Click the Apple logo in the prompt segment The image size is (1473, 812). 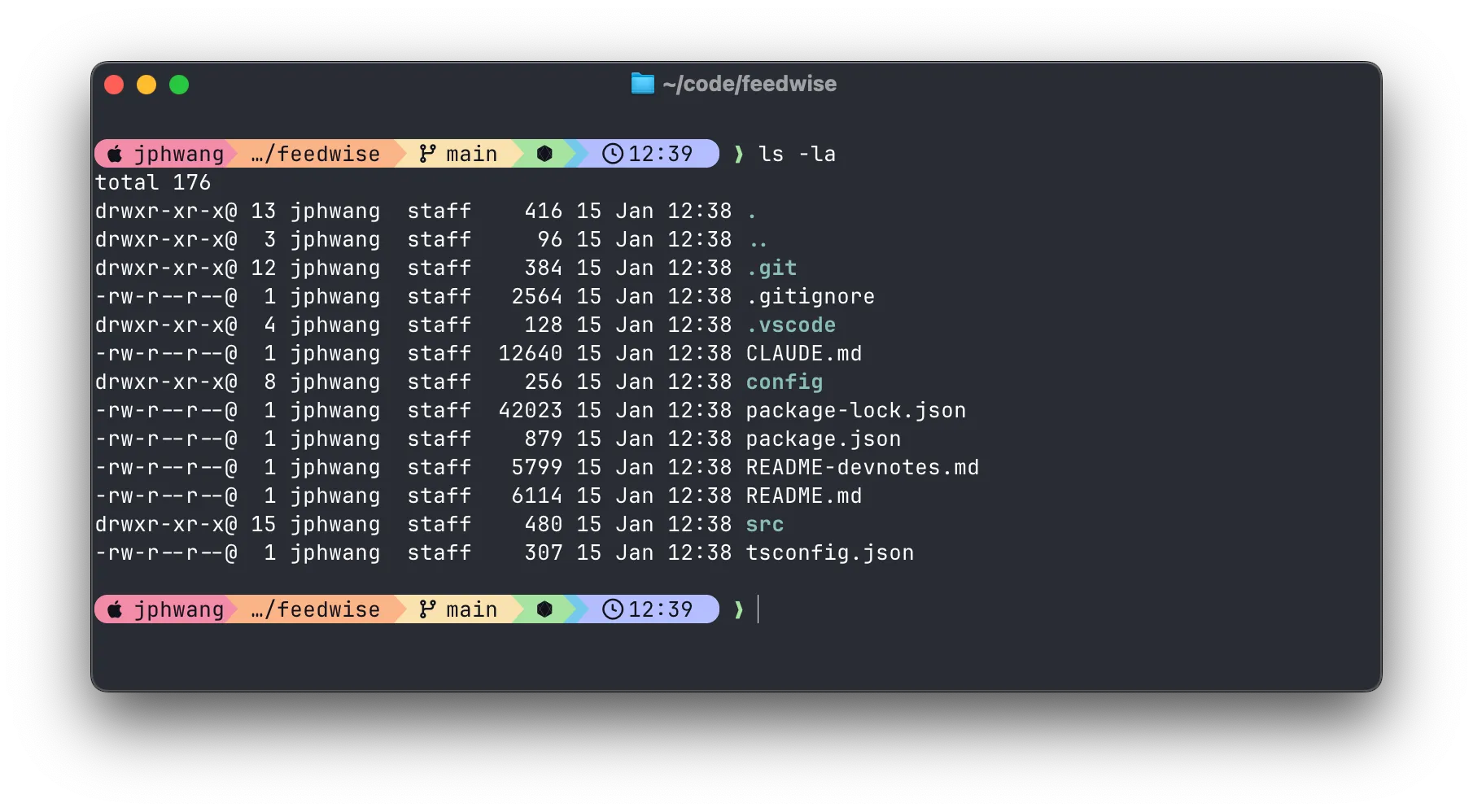point(116,154)
